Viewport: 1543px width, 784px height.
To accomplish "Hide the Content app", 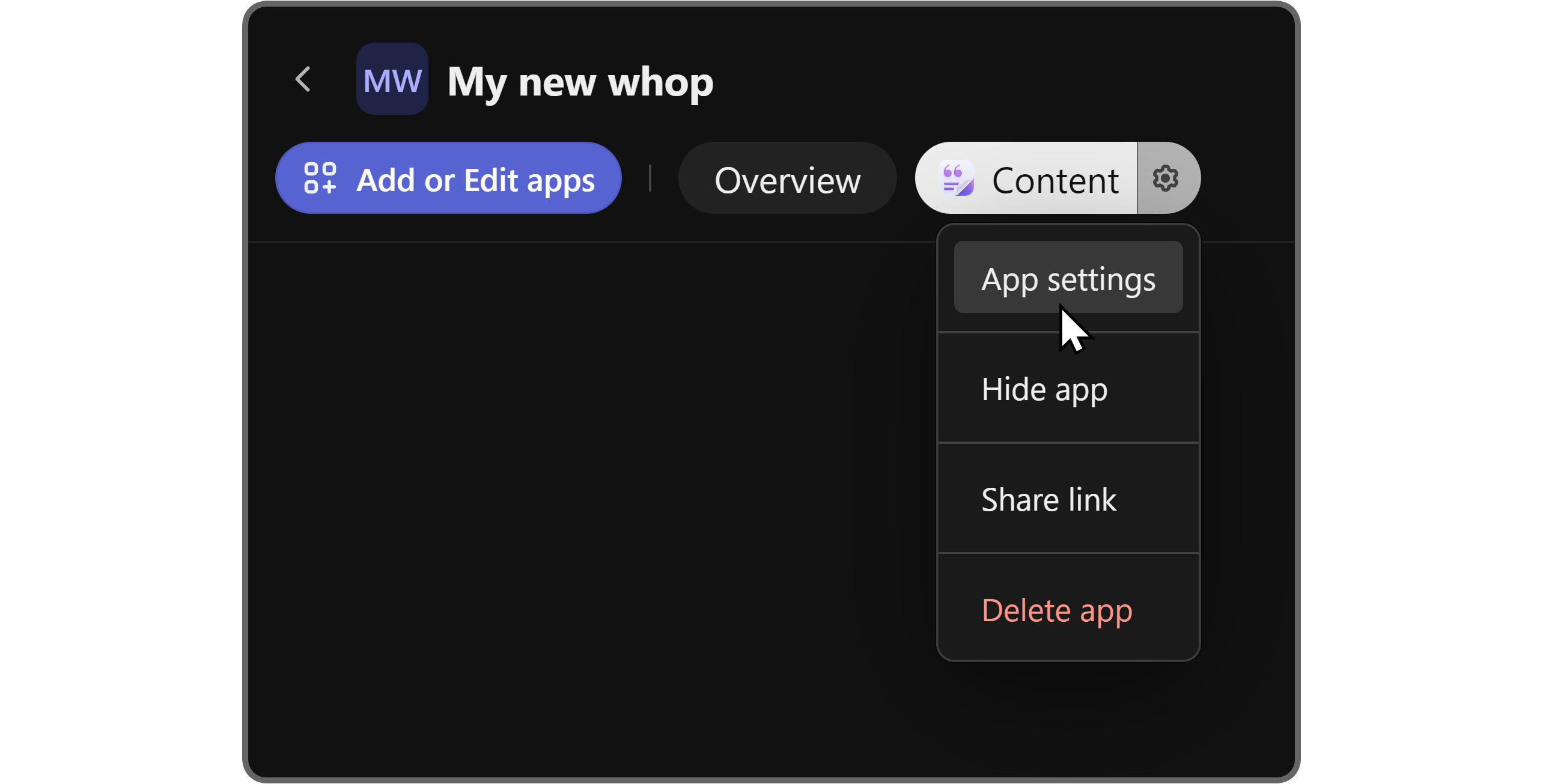I will coord(1044,389).
